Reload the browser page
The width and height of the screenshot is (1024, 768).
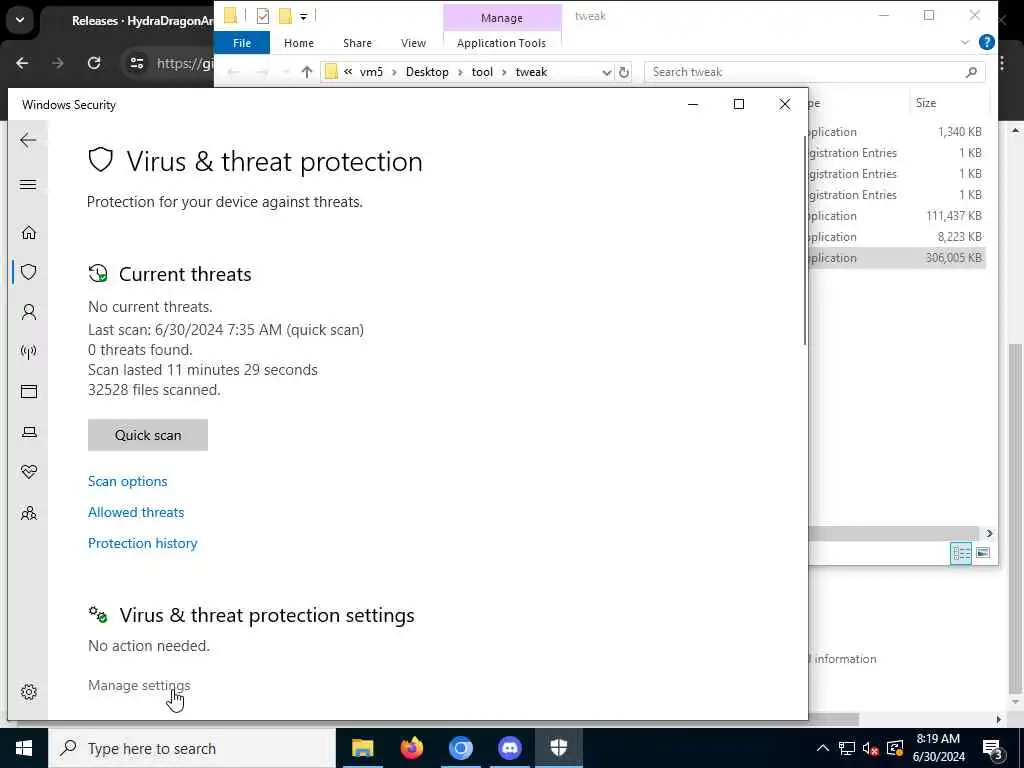(x=94, y=63)
